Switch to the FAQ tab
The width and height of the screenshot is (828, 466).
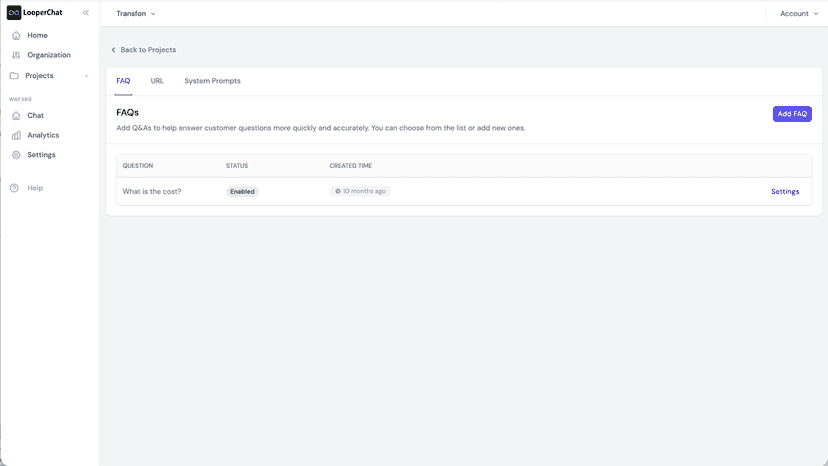[123, 81]
